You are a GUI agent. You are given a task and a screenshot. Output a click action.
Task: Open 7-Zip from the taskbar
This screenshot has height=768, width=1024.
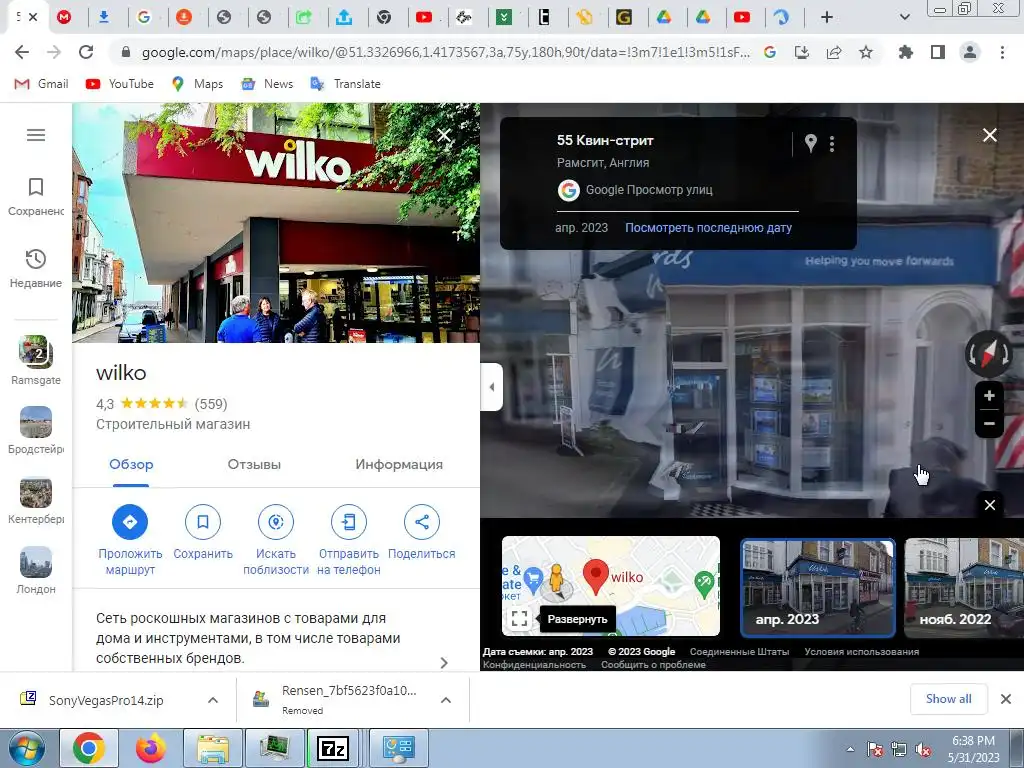tap(333, 748)
